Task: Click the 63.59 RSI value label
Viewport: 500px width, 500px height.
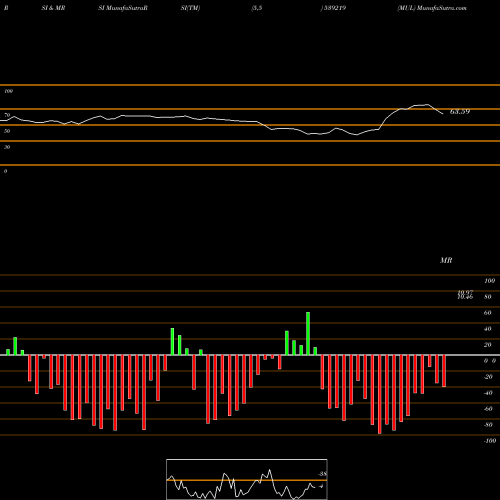Action: pyautogui.click(x=460, y=112)
